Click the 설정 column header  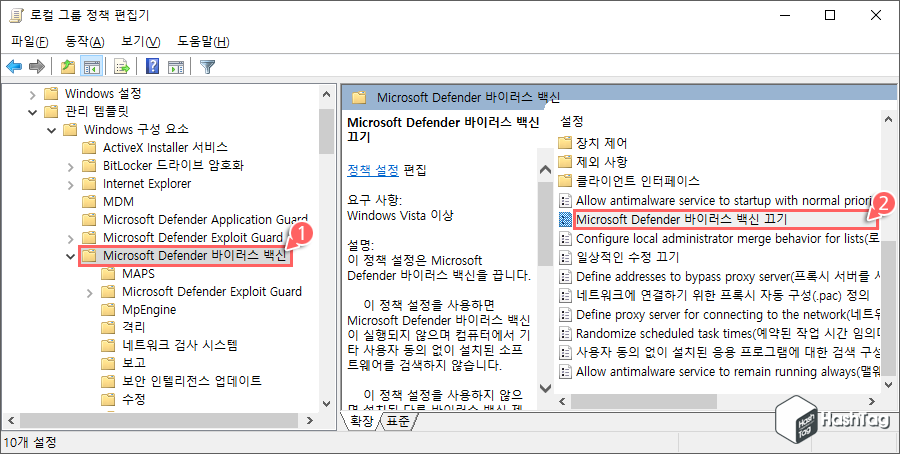tap(572, 121)
